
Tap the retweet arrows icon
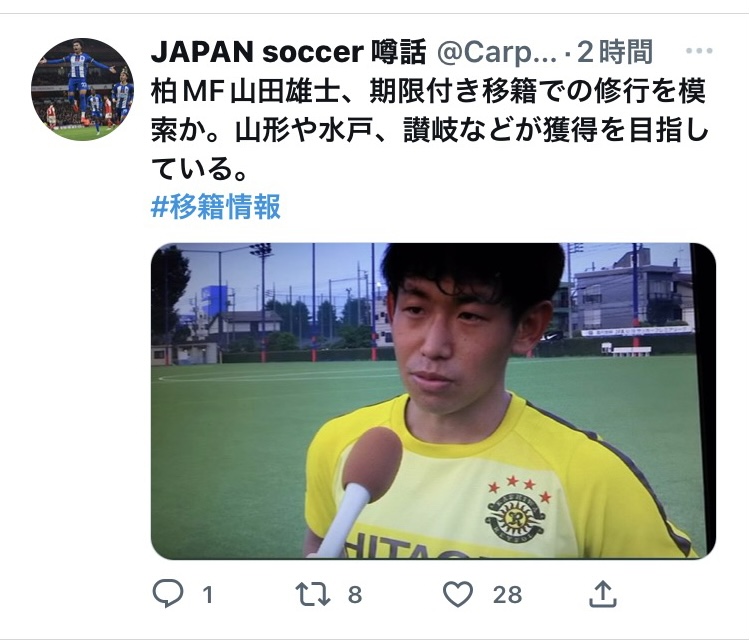pyautogui.click(x=313, y=594)
